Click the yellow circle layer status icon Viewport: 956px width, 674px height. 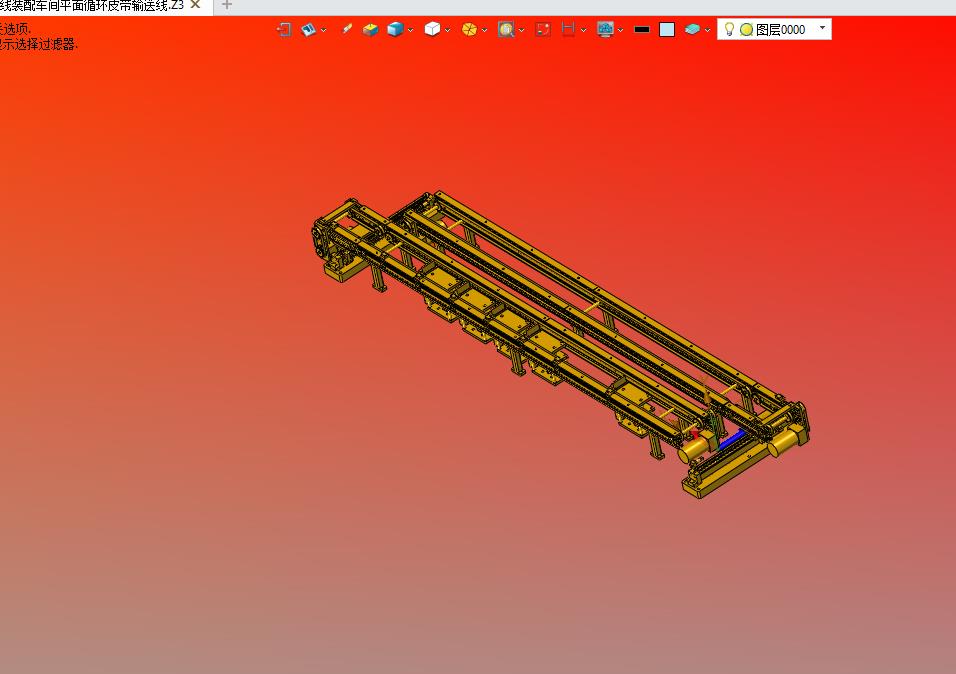[746, 29]
